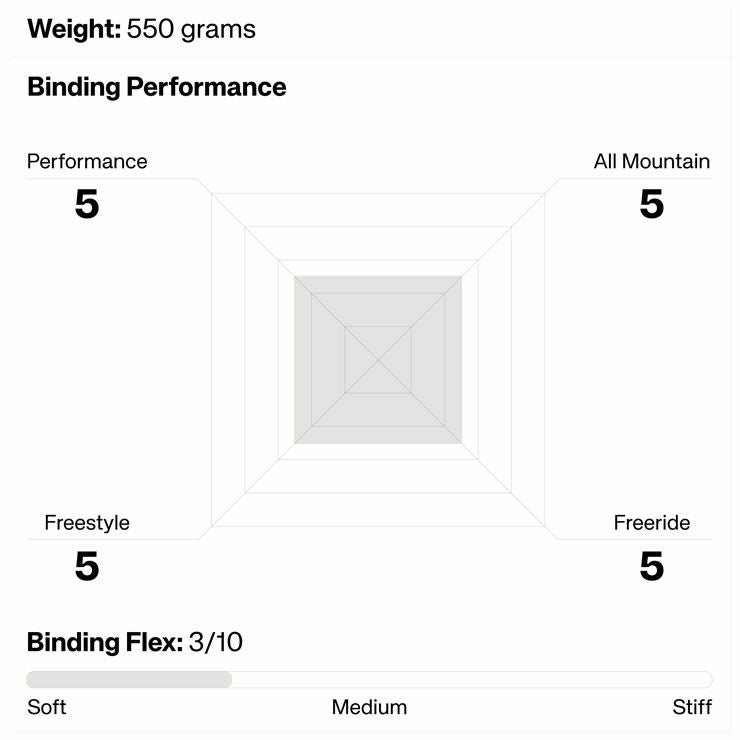Screen dimensions: 740x740
Task: Select the 3/10 flex rating value
Action: click(x=215, y=642)
